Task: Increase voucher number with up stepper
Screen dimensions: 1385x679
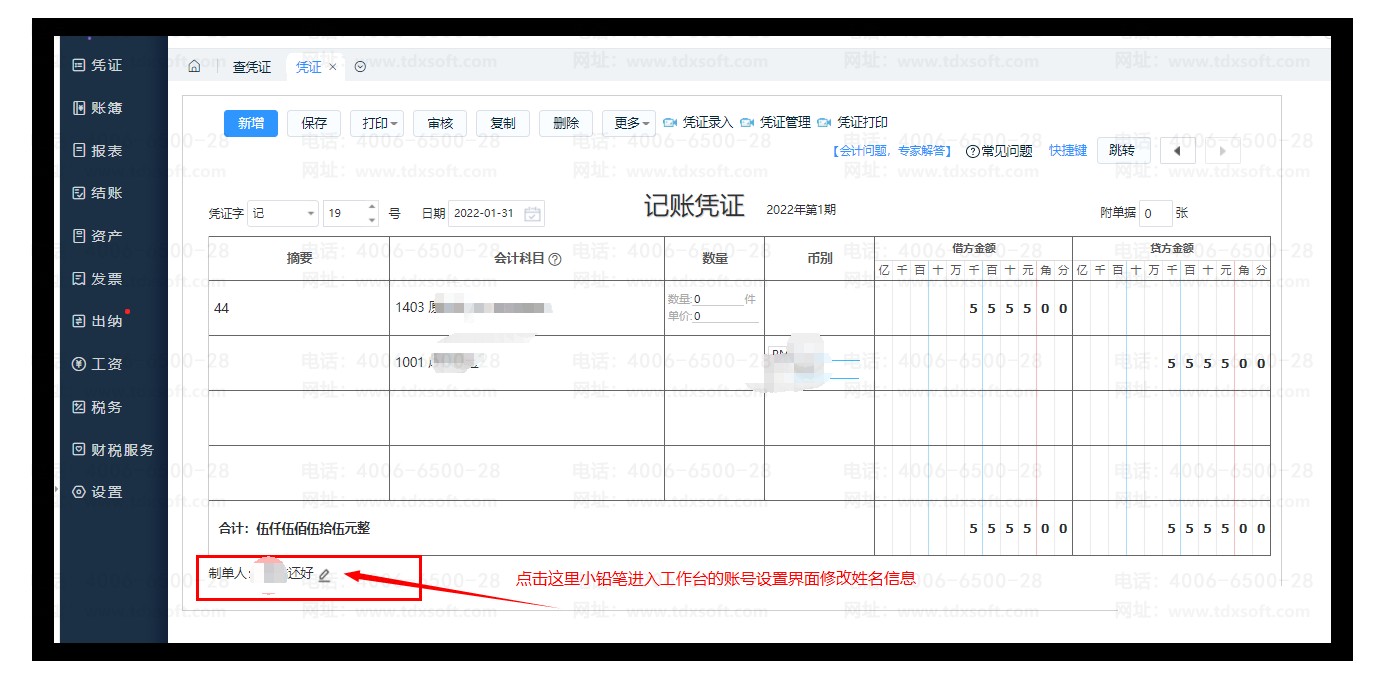Action: pos(373,207)
